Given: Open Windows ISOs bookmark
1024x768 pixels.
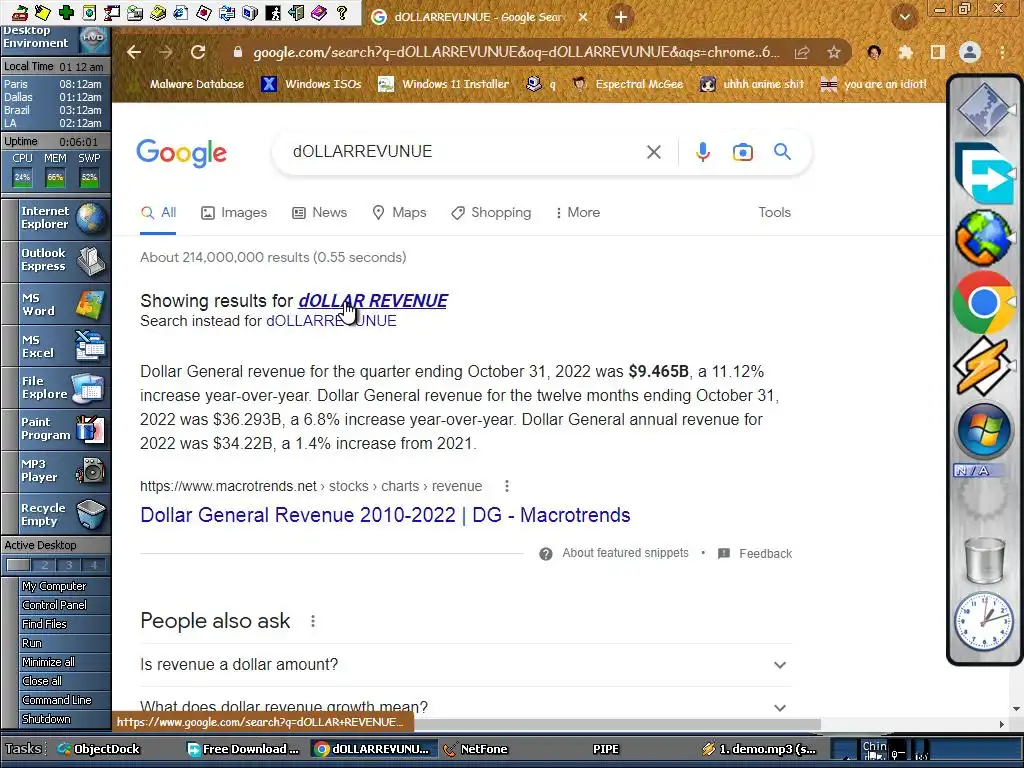Looking at the screenshot, I should point(312,84).
